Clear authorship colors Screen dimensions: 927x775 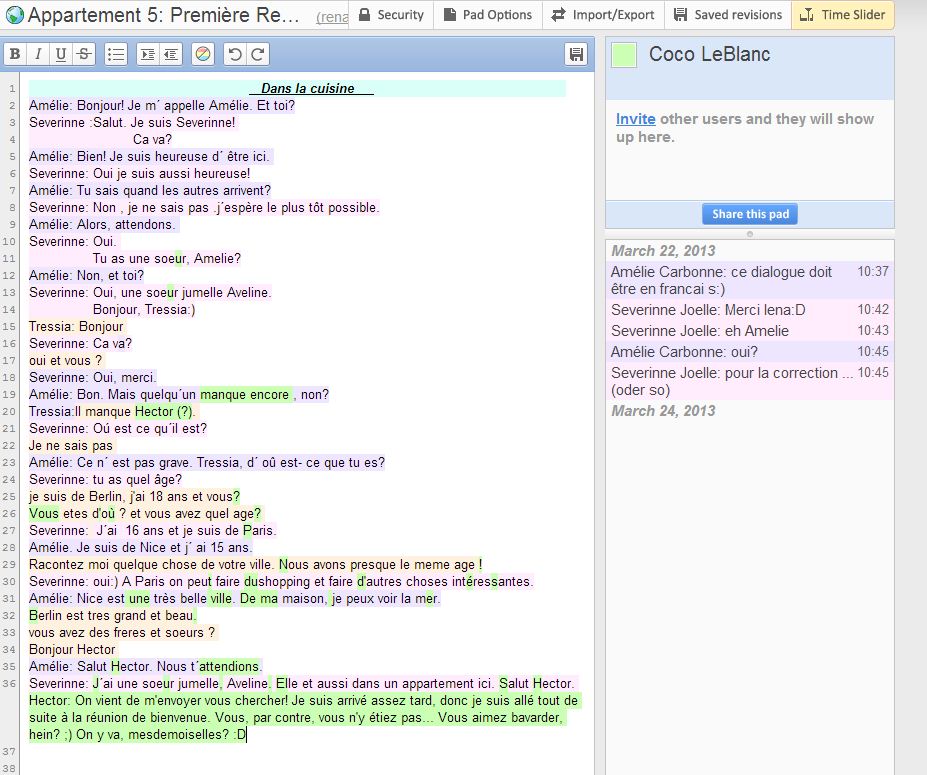(202, 55)
